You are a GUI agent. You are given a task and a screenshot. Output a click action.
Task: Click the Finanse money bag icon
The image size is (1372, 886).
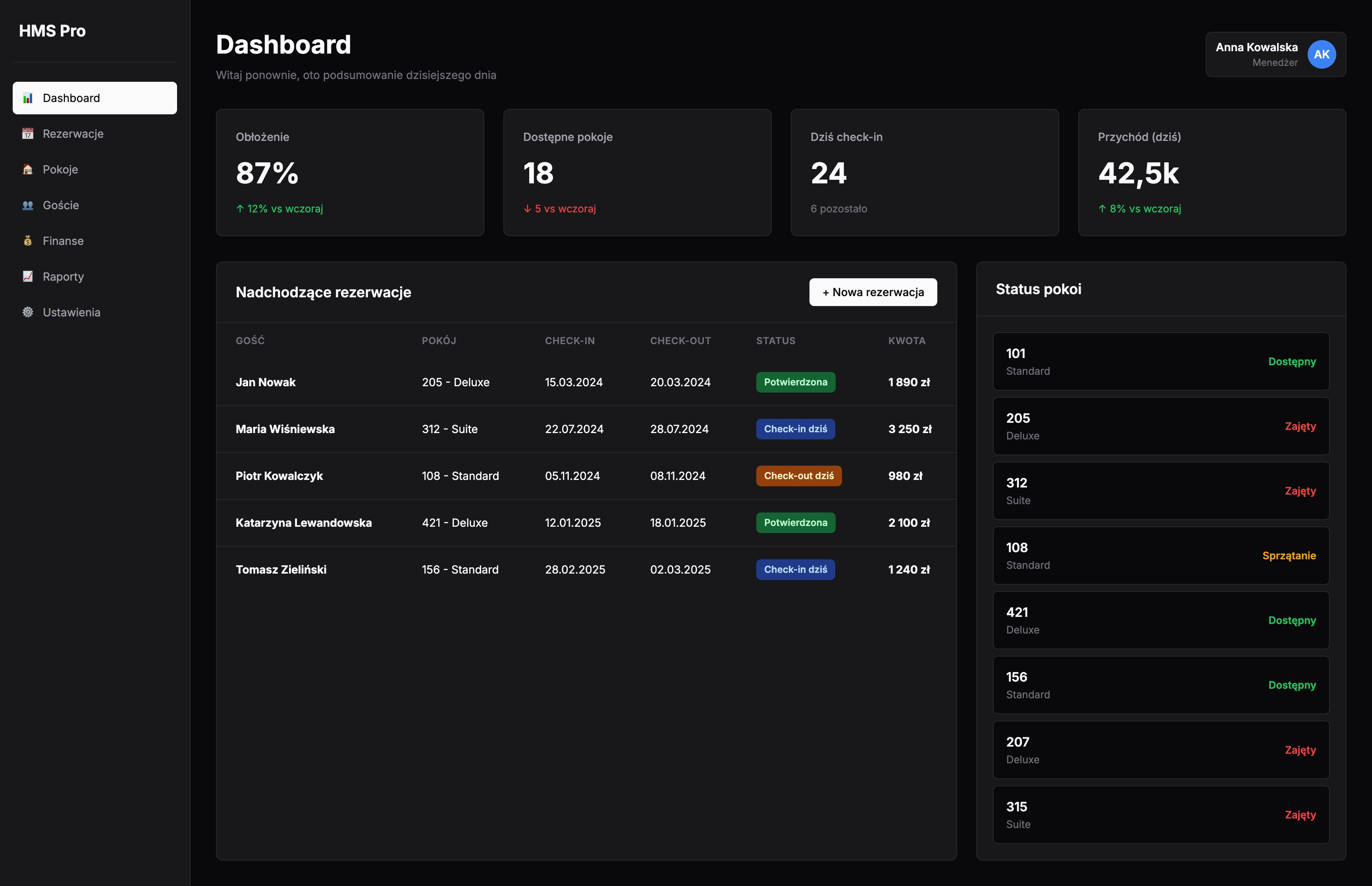click(x=28, y=241)
